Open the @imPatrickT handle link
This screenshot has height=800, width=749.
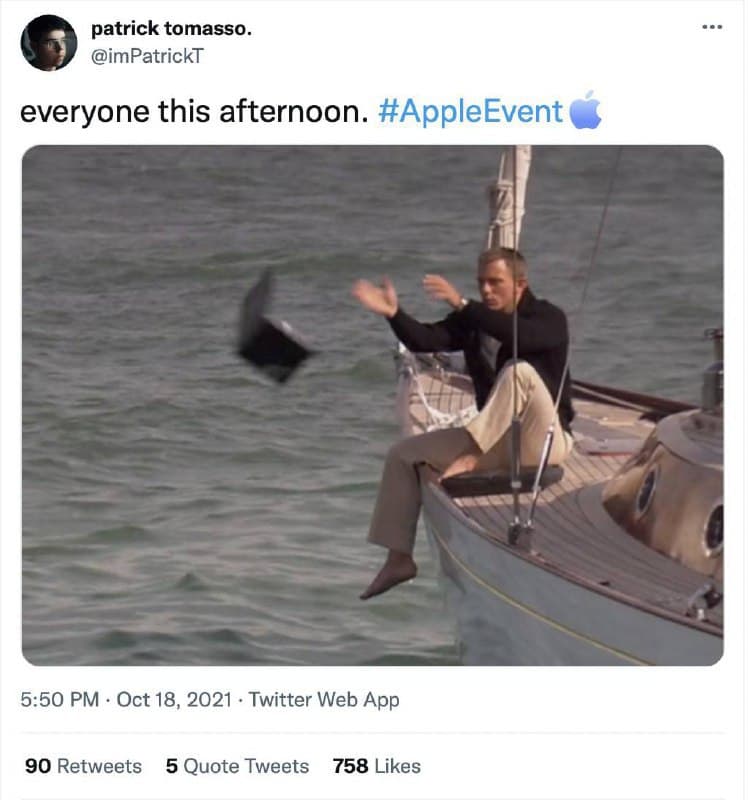(x=147, y=56)
